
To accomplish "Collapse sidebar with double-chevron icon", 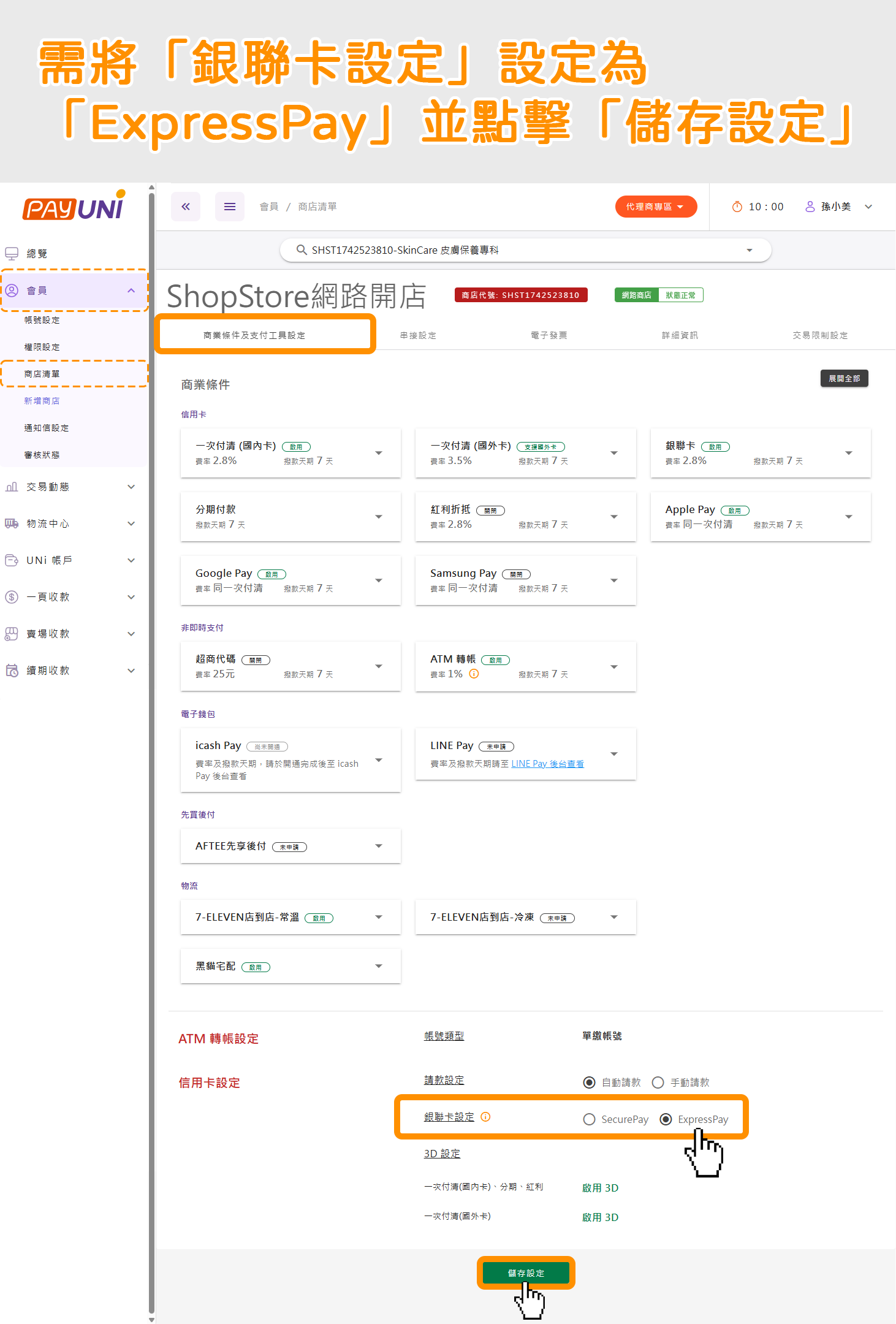I will [x=186, y=207].
